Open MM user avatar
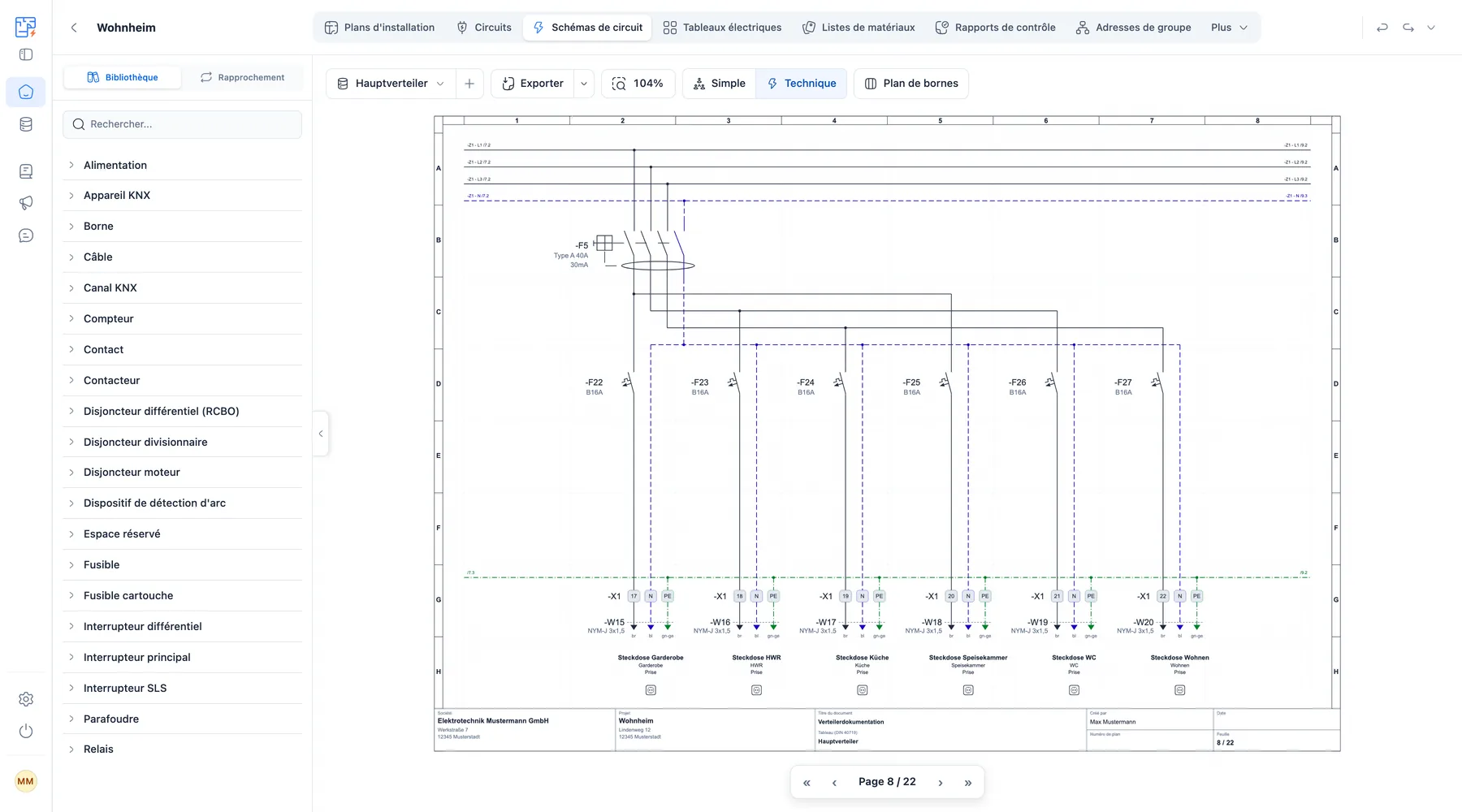The width and height of the screenshot is (1462, 812). pos(26,781)
